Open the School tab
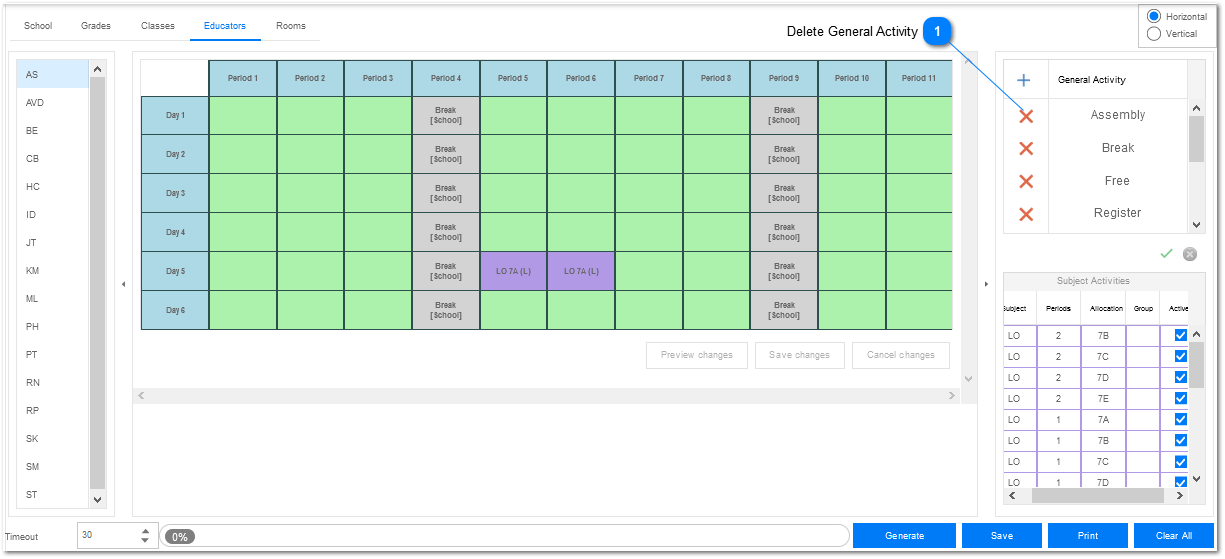 38,26
